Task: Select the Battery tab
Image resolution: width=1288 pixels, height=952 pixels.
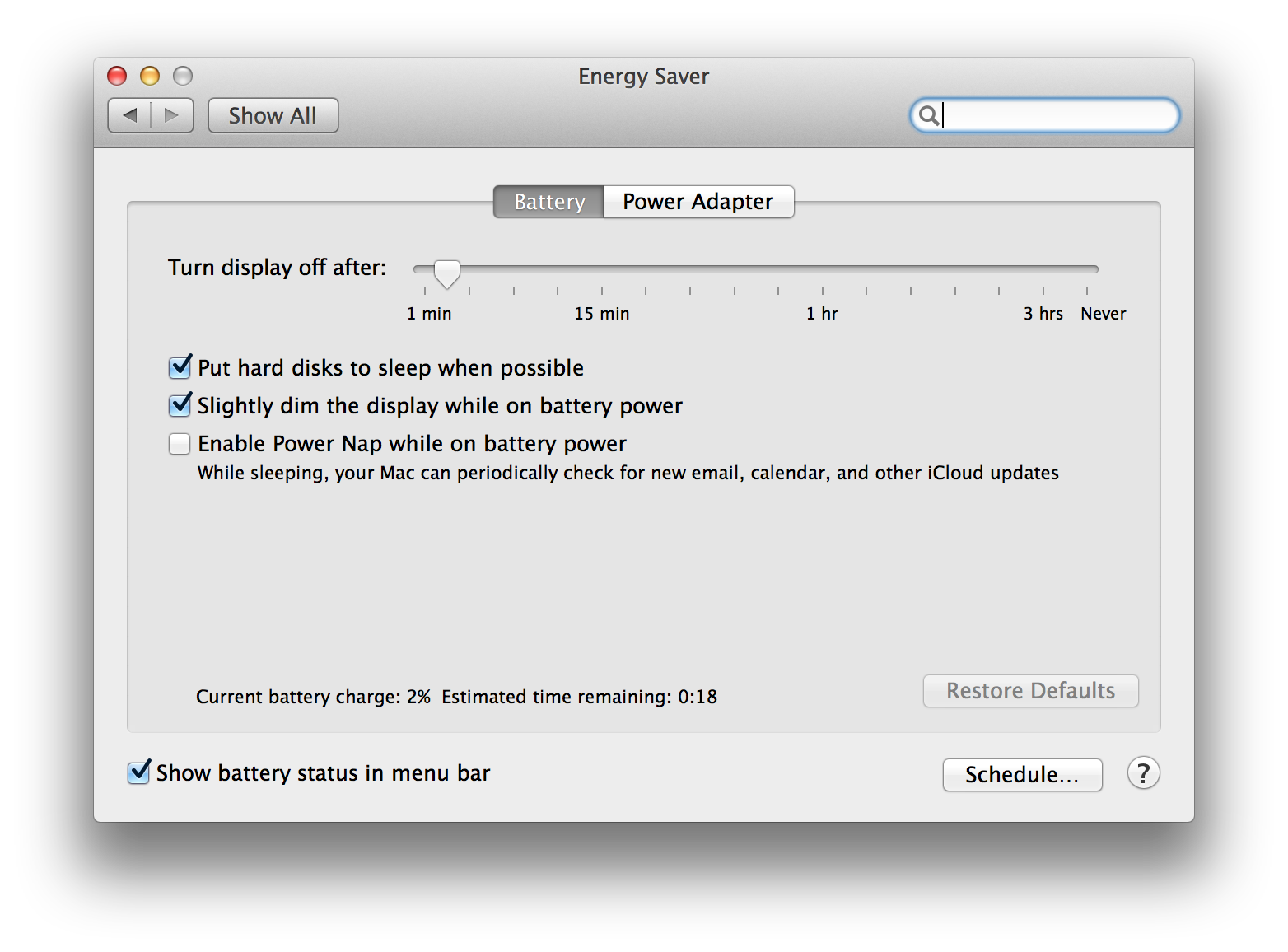Action: [x=548, y=202]
